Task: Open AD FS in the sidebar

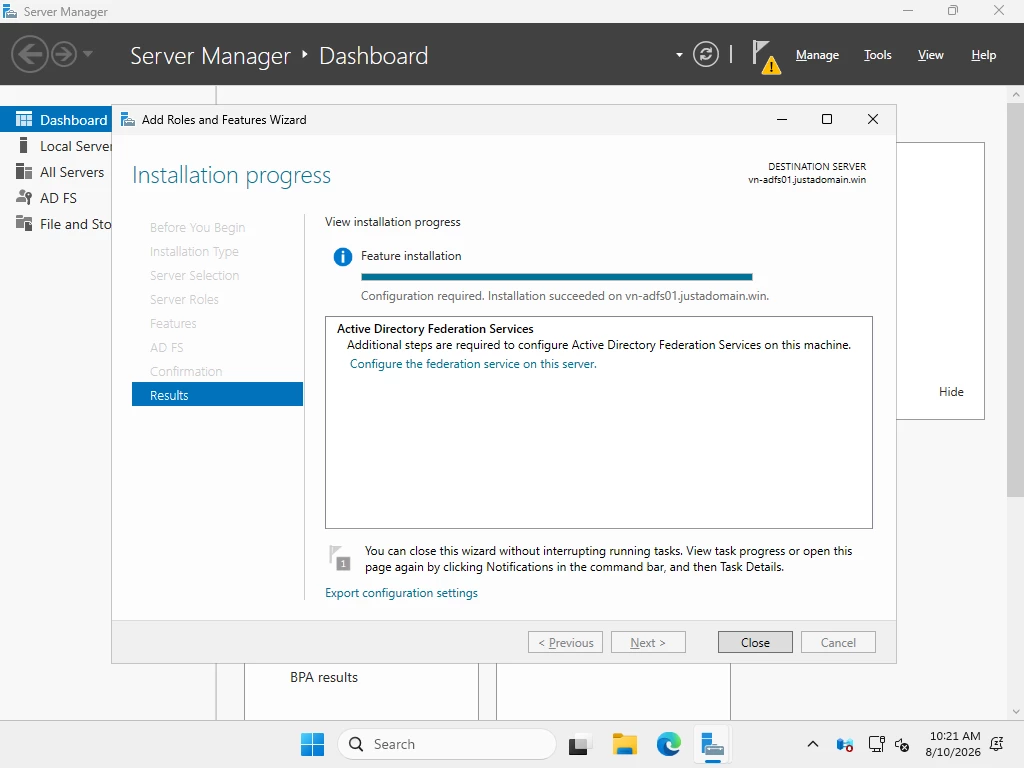Action: coord(56,198)
